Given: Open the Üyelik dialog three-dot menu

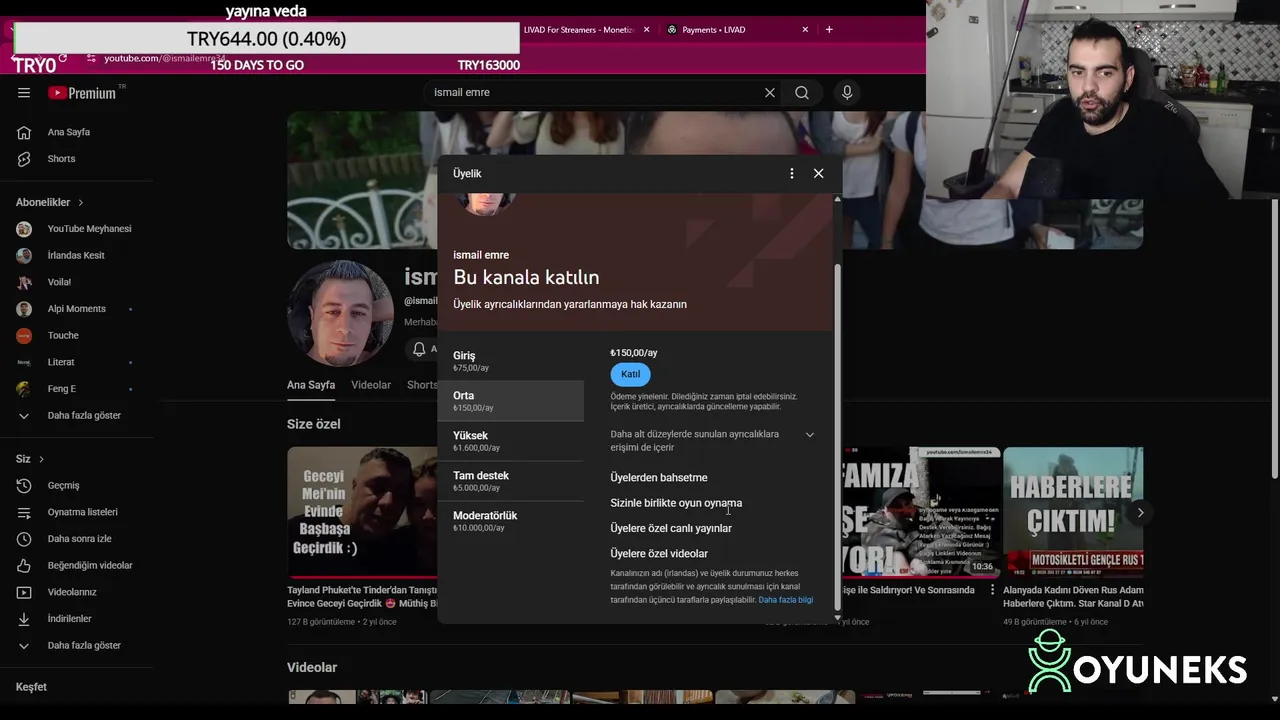Looking at the screenshot, I should tap(792, 173).
